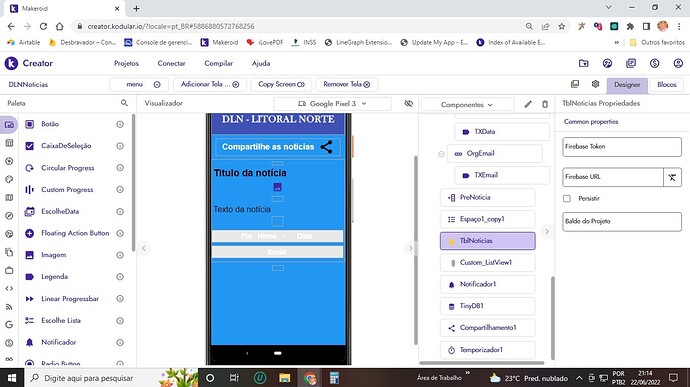Click the Copy Screen button
Screen dimensions: 690x387
click(x=281, y=84)
